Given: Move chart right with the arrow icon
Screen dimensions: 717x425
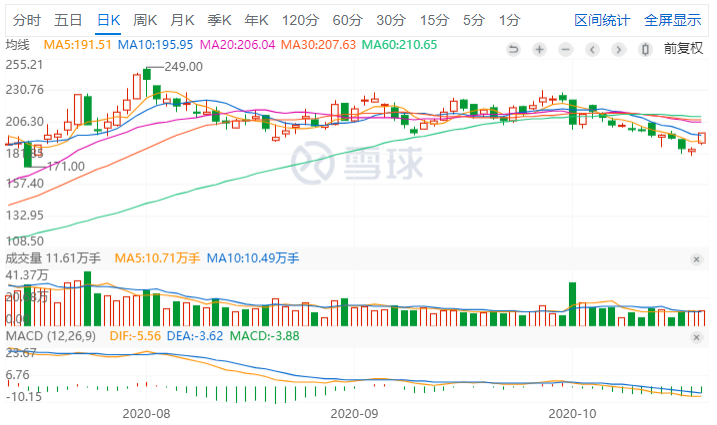Looking at the screenshot, I should tap(619, 49).
